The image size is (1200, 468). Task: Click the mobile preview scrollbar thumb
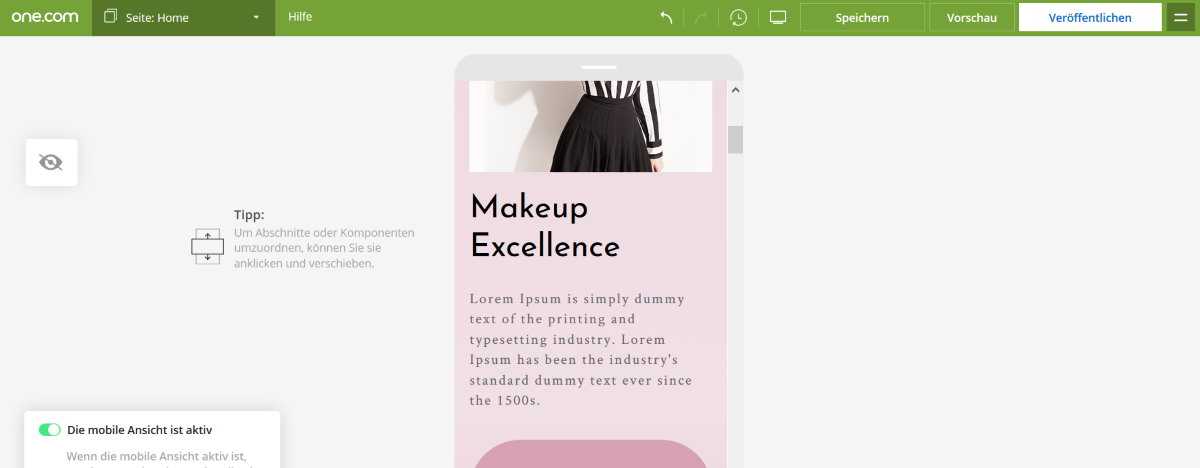(735, 139)
